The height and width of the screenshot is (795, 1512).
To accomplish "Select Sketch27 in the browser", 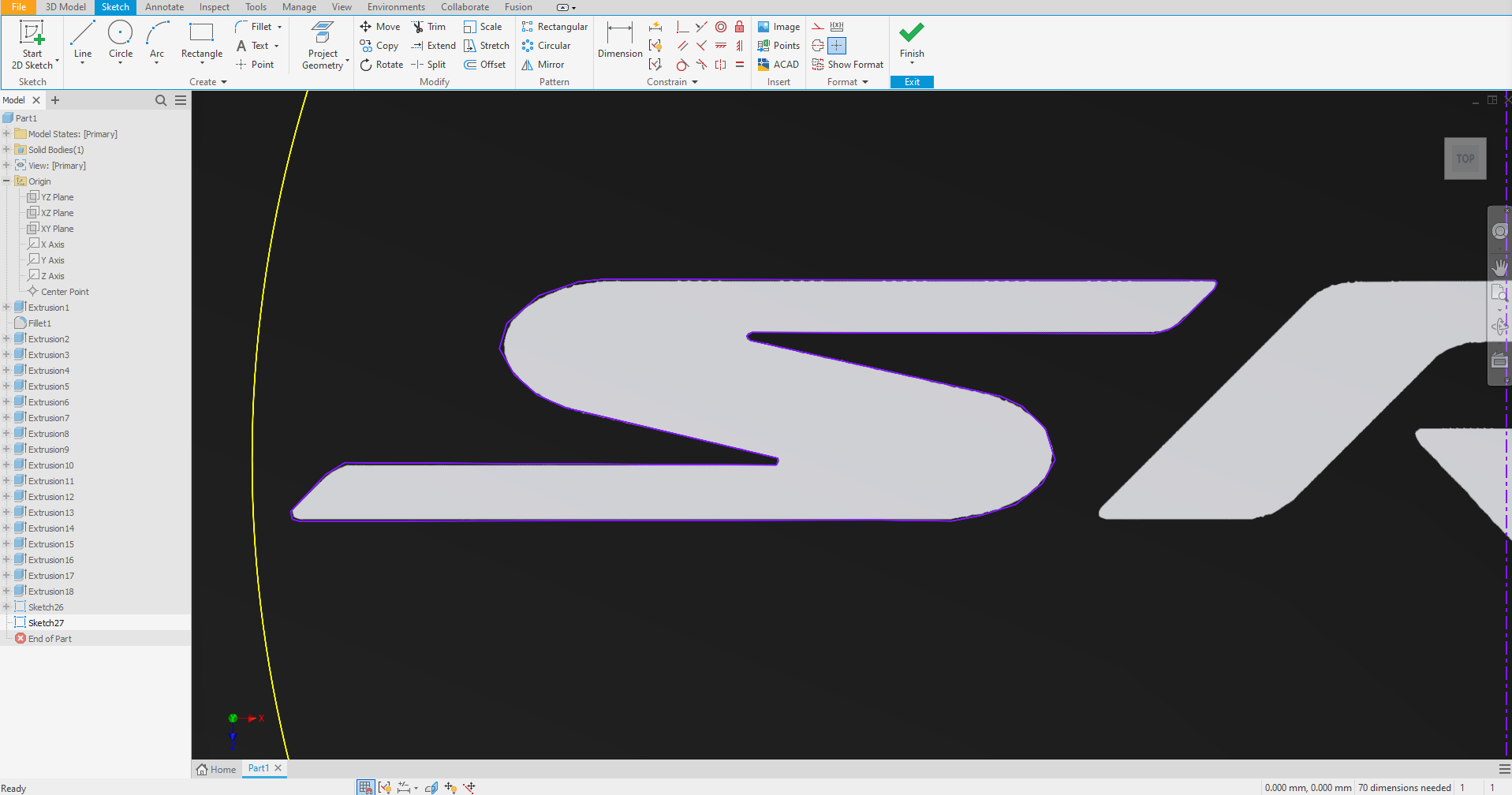I will pyautogui.click(x=46, y=623).
